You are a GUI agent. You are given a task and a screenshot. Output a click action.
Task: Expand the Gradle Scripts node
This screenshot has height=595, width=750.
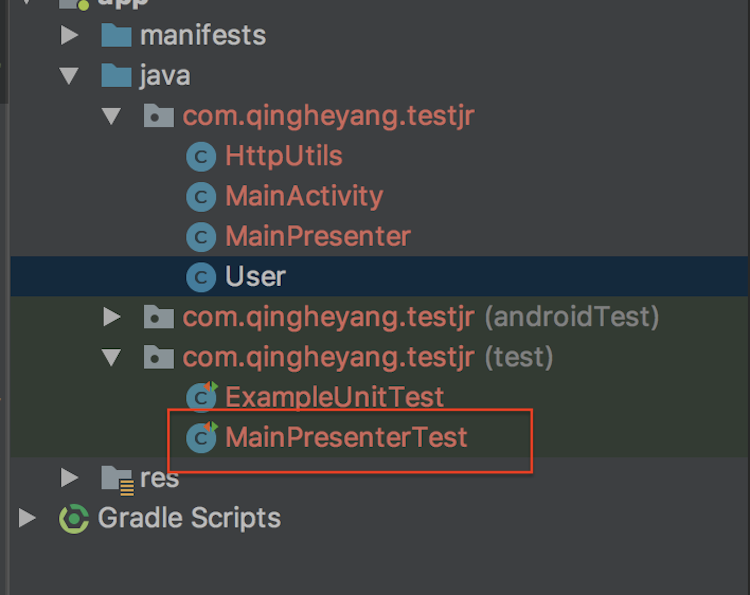pos(27,518)
